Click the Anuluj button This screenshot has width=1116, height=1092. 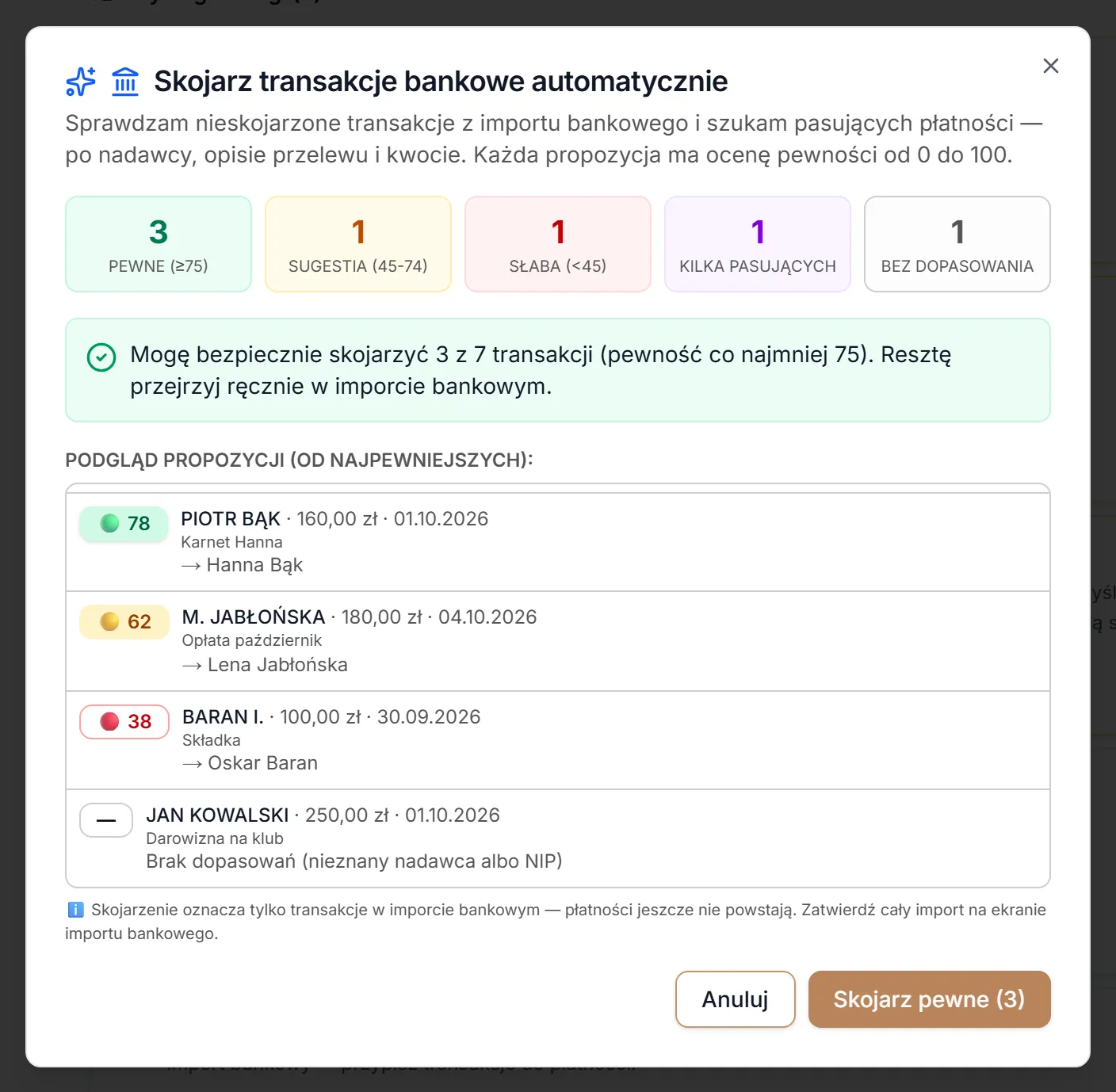(735, 999)
